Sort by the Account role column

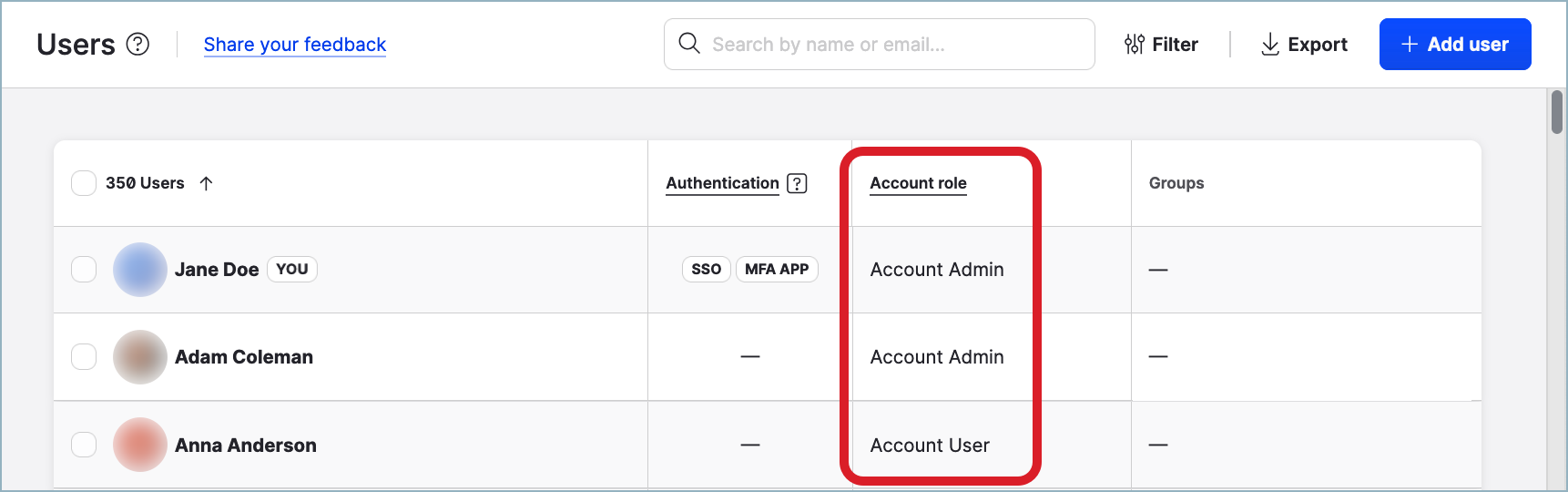[x=918, y=183]
